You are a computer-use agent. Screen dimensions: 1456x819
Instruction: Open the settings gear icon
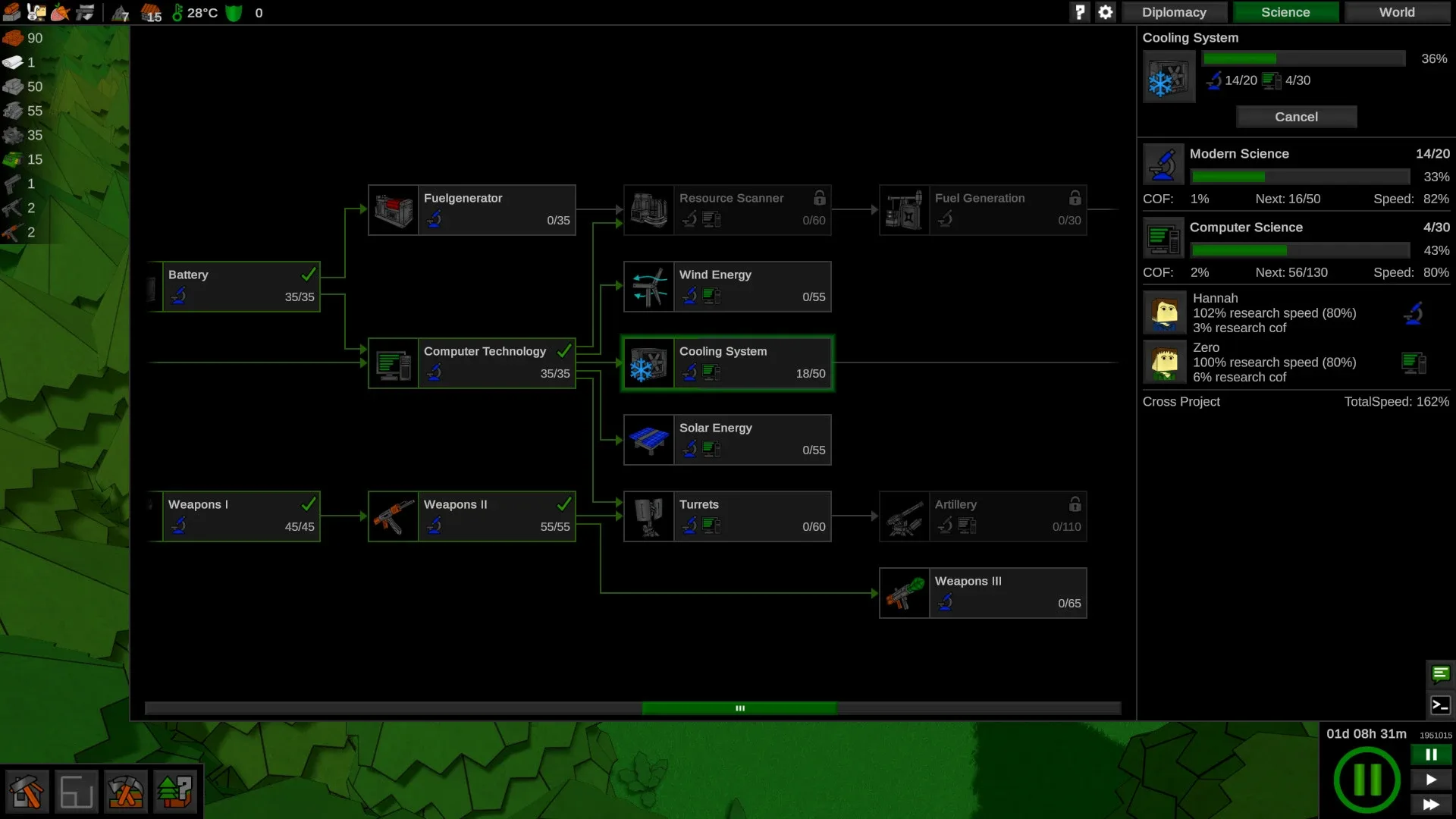click(x=1106, y=12)
